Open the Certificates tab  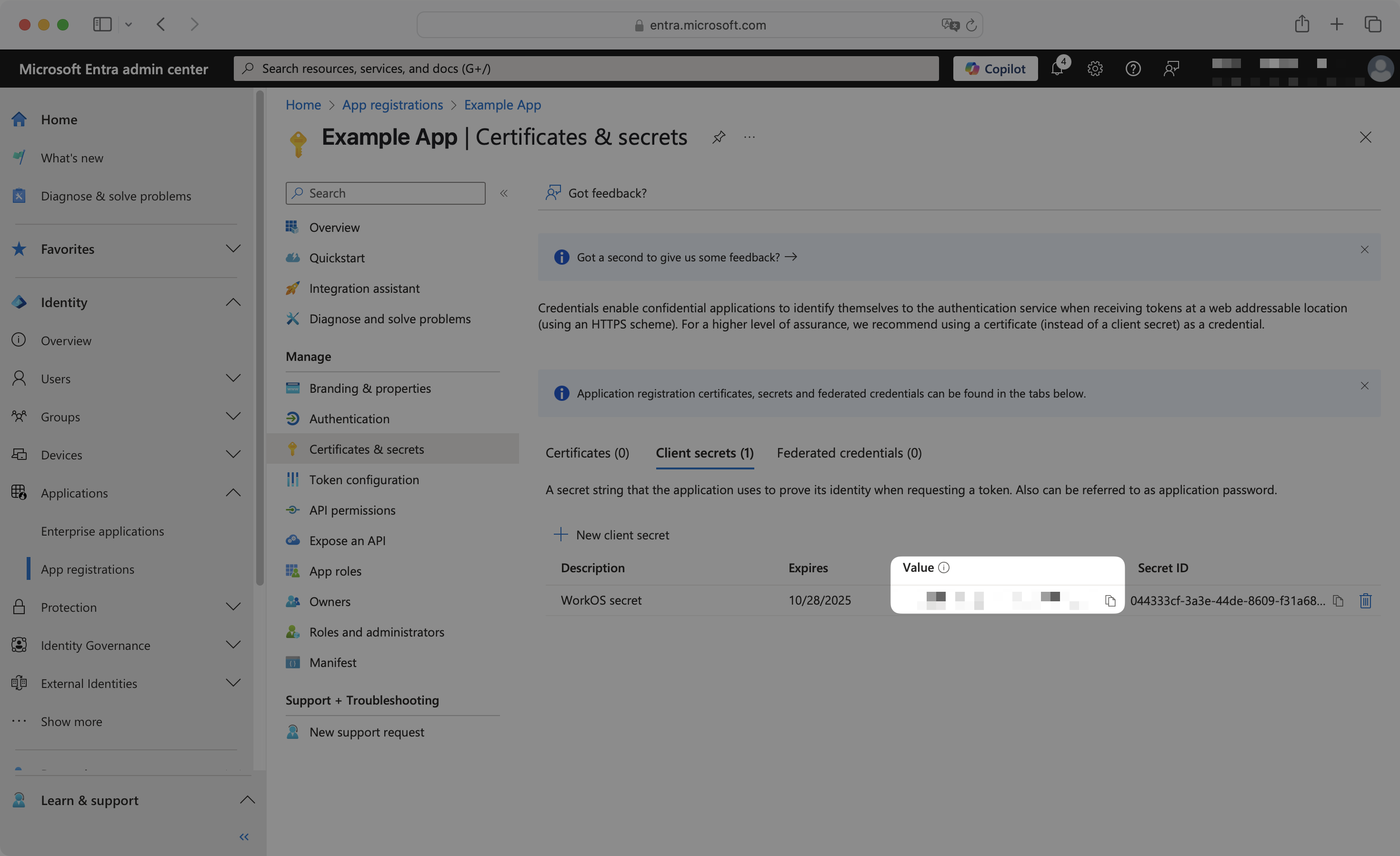click(587, 453)
